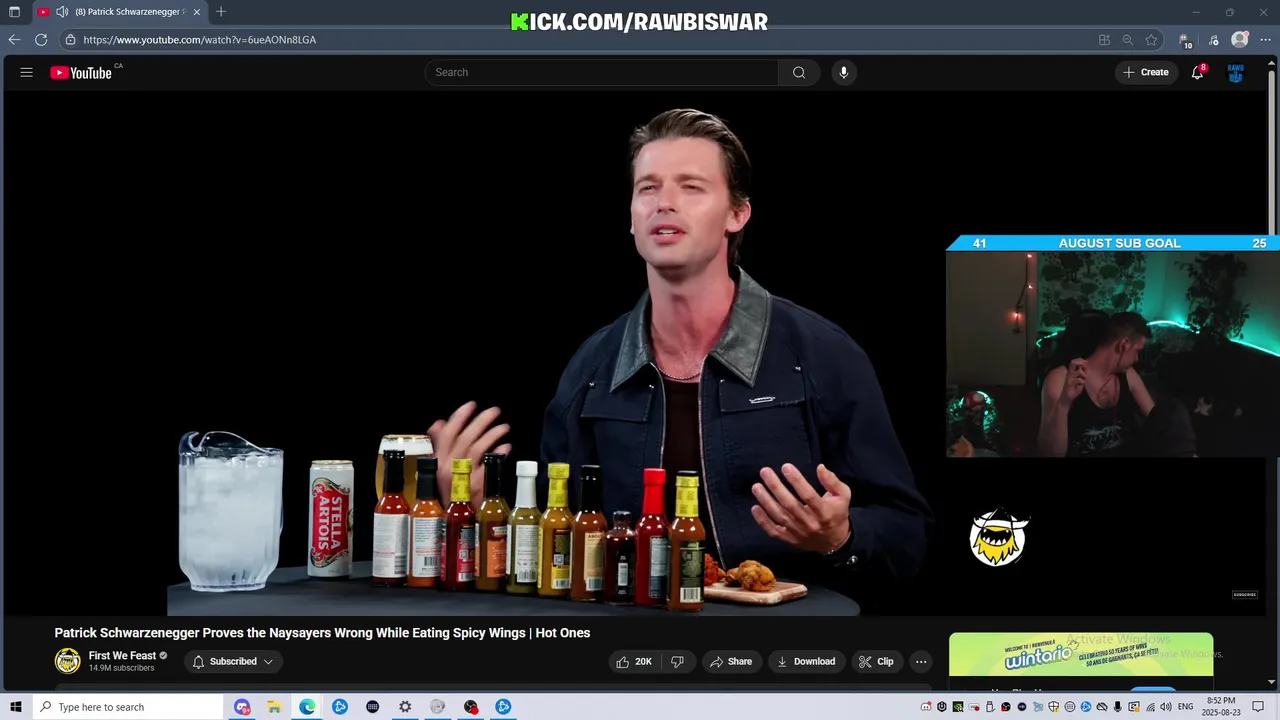Open the YouTube account avatar menu
This screenshot has height=720, width=1280.
[x=1236, y=72]
